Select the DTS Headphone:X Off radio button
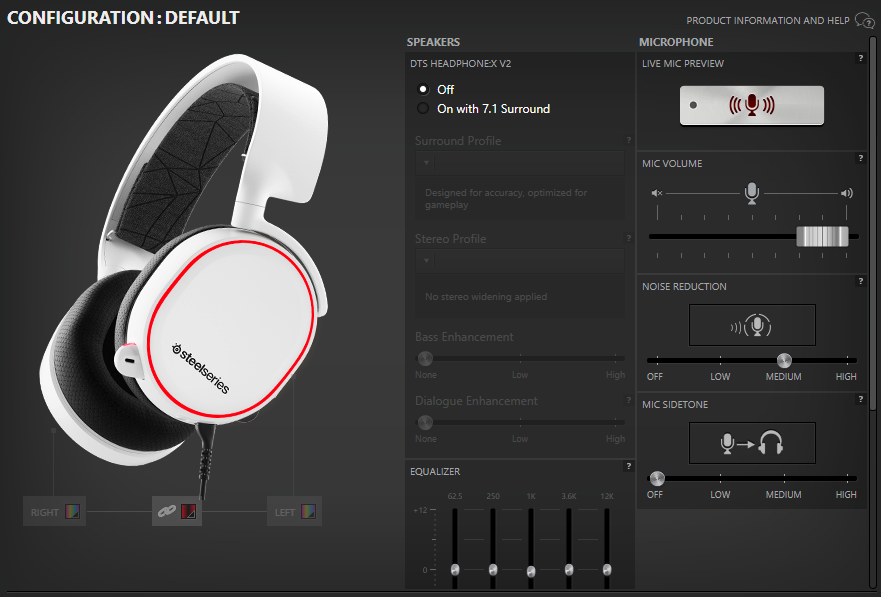Viewport: 881px width, 597px height. tap(423, 89)
